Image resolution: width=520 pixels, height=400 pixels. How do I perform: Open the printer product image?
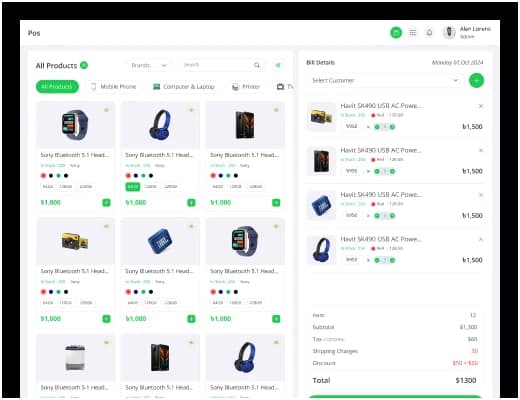[75, 358]
